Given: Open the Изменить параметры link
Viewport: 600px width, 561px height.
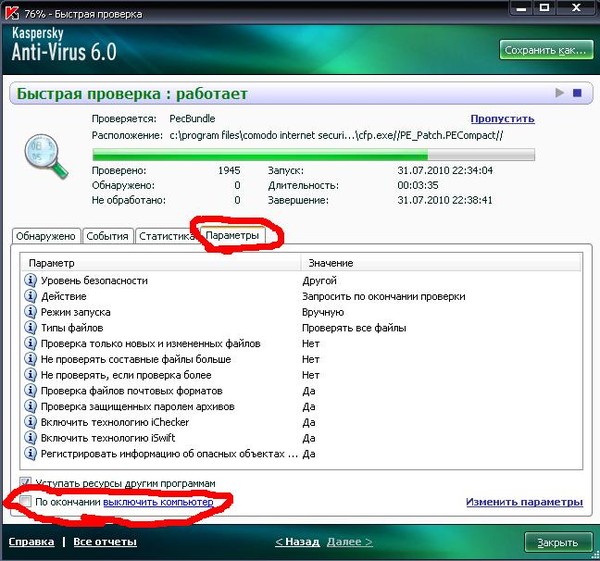Looking at the screenshot, I should (524, 502).
